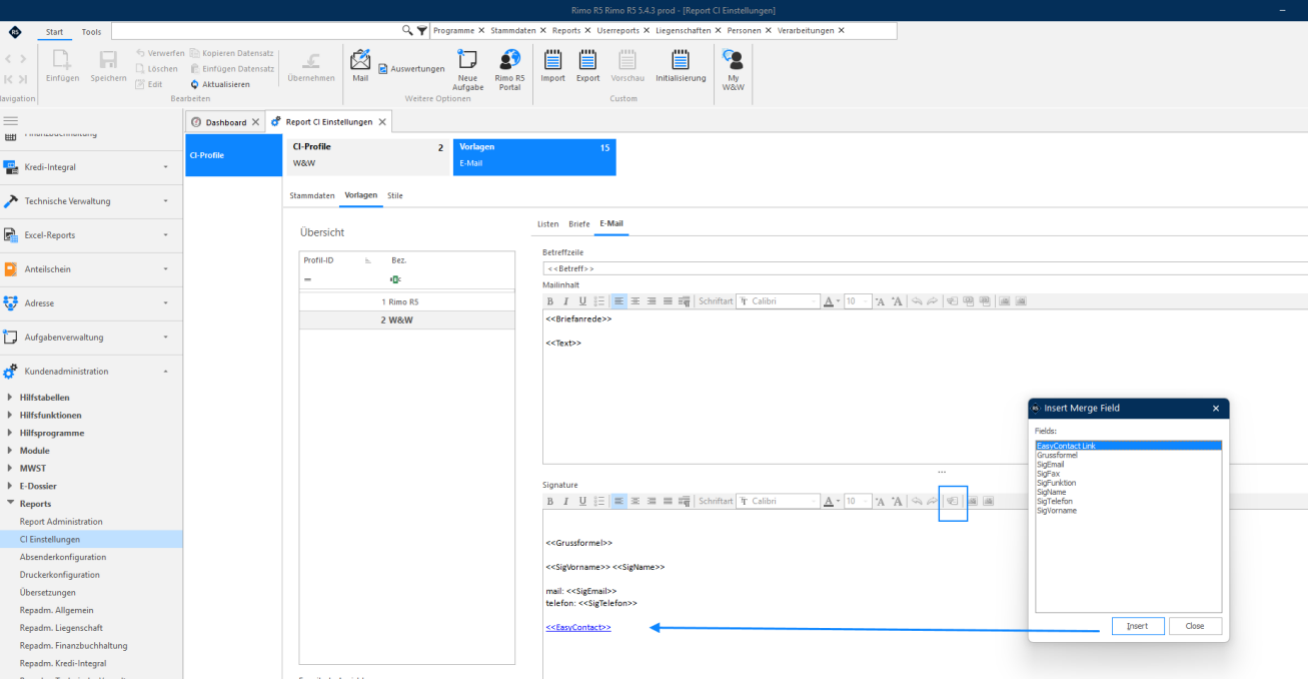
Task: Expand Technische Verwaltung sidebar section
Action: 91,201
